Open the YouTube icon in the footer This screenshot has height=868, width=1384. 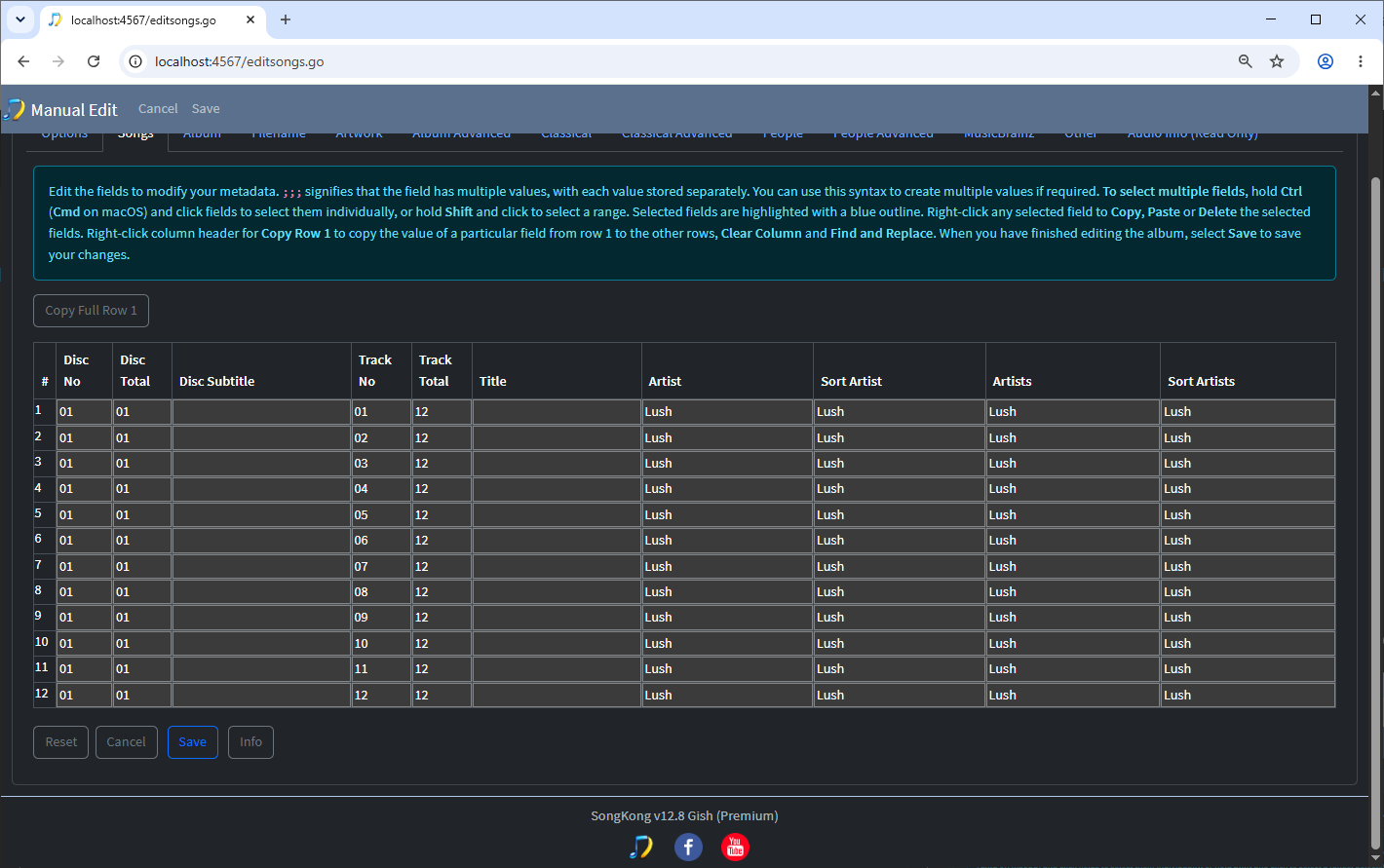point(735,848)
